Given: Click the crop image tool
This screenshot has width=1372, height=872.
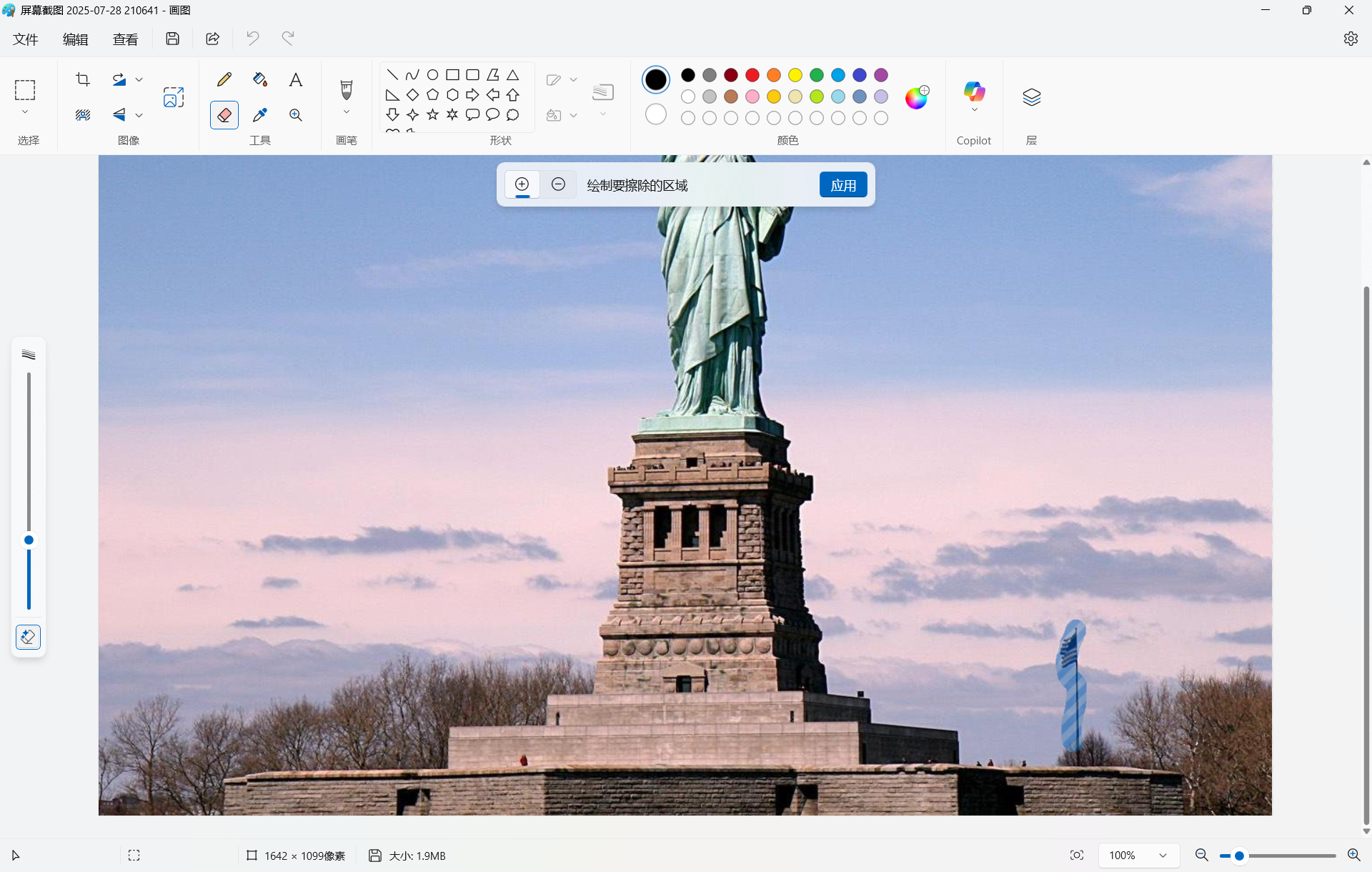Looking at the screenshot, I should (83, 79).
